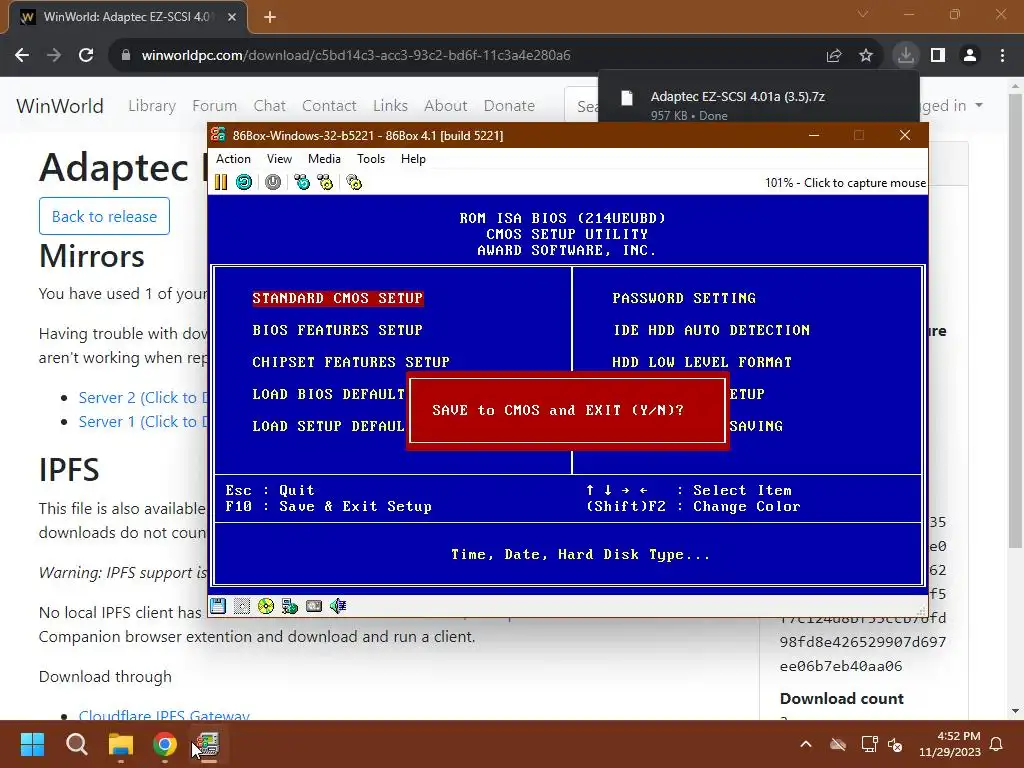Viewport: 1024px width, 768px height.
Task: Open the notification center bell
Action: coord(997,744)
